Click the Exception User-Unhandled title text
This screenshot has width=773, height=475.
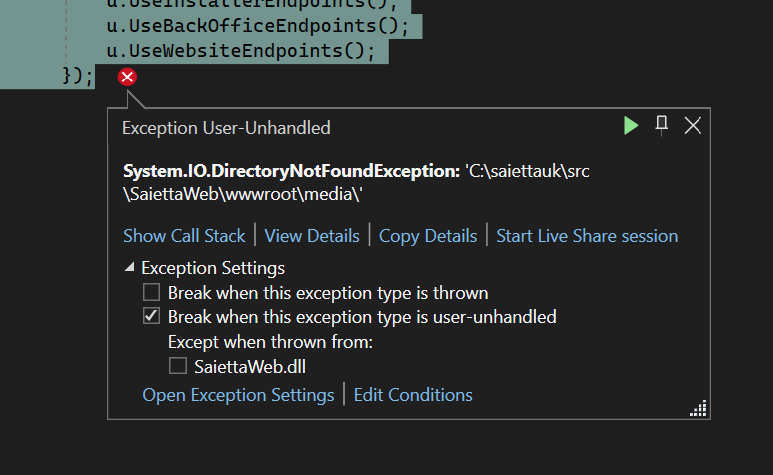point(226,128)
